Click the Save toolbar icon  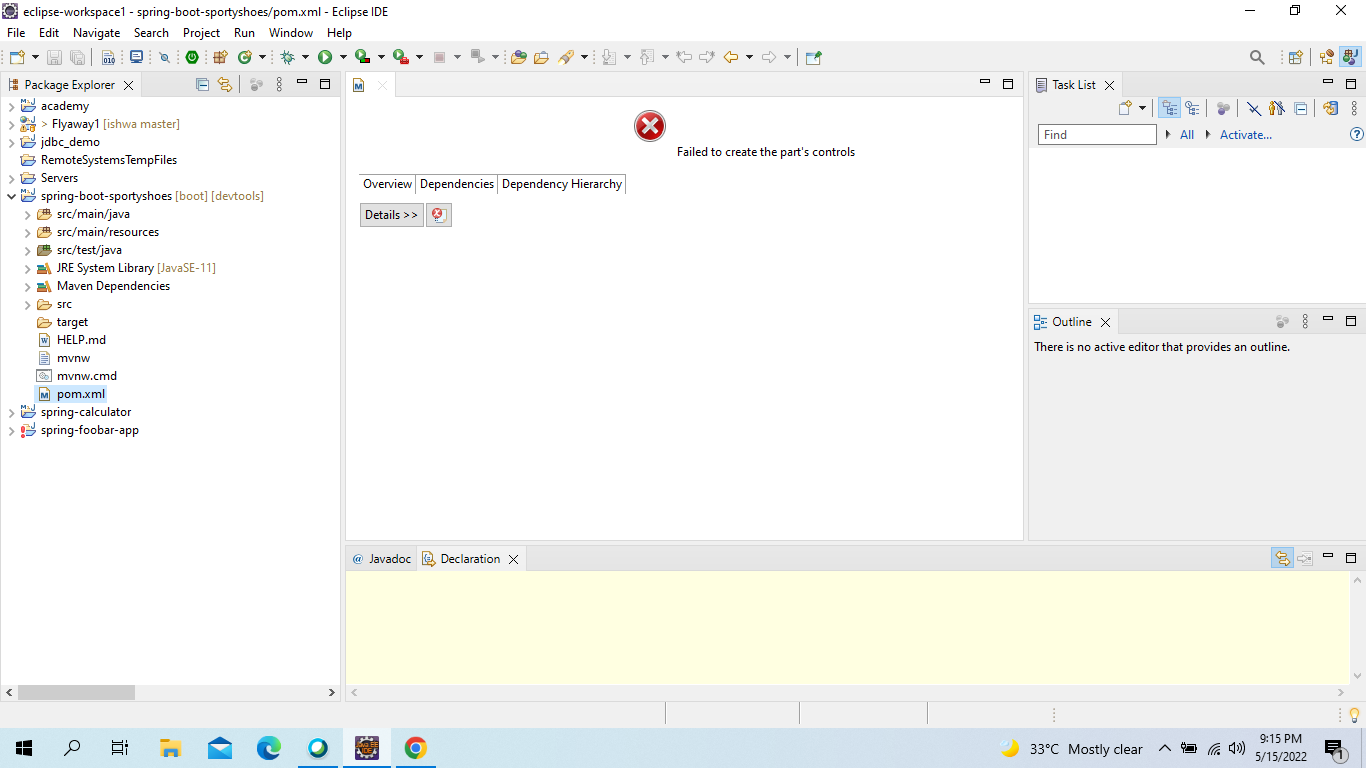click(x=54, y=57)
